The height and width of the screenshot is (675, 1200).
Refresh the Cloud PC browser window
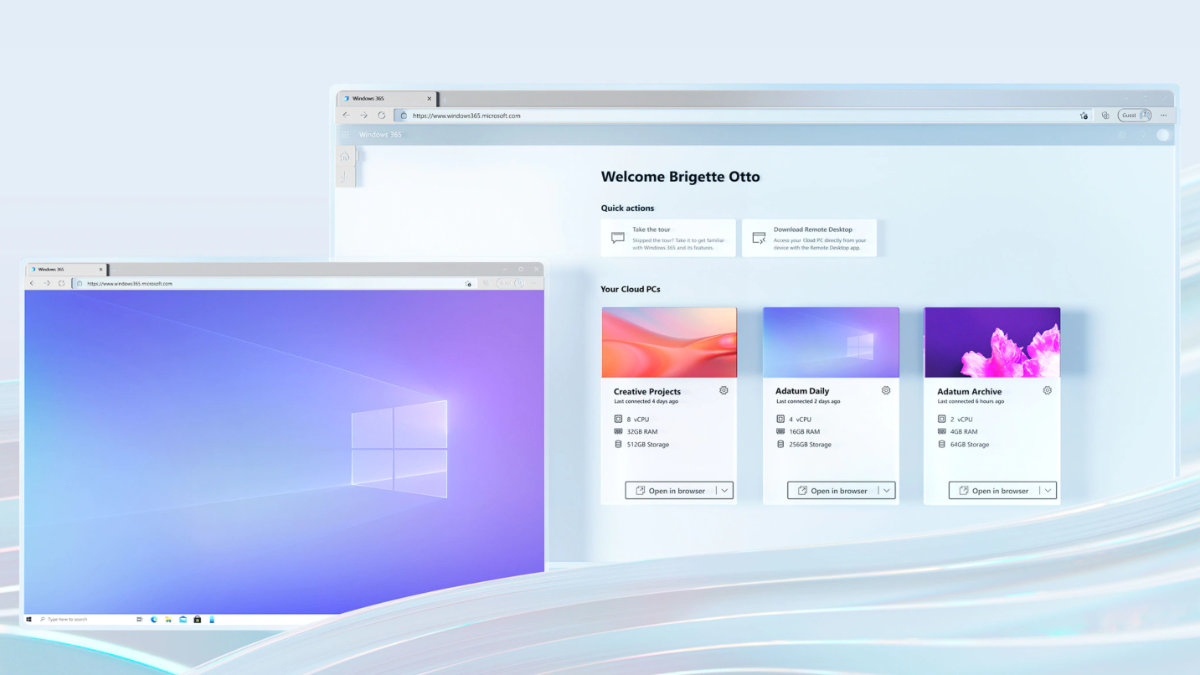[x=61, y=283]
